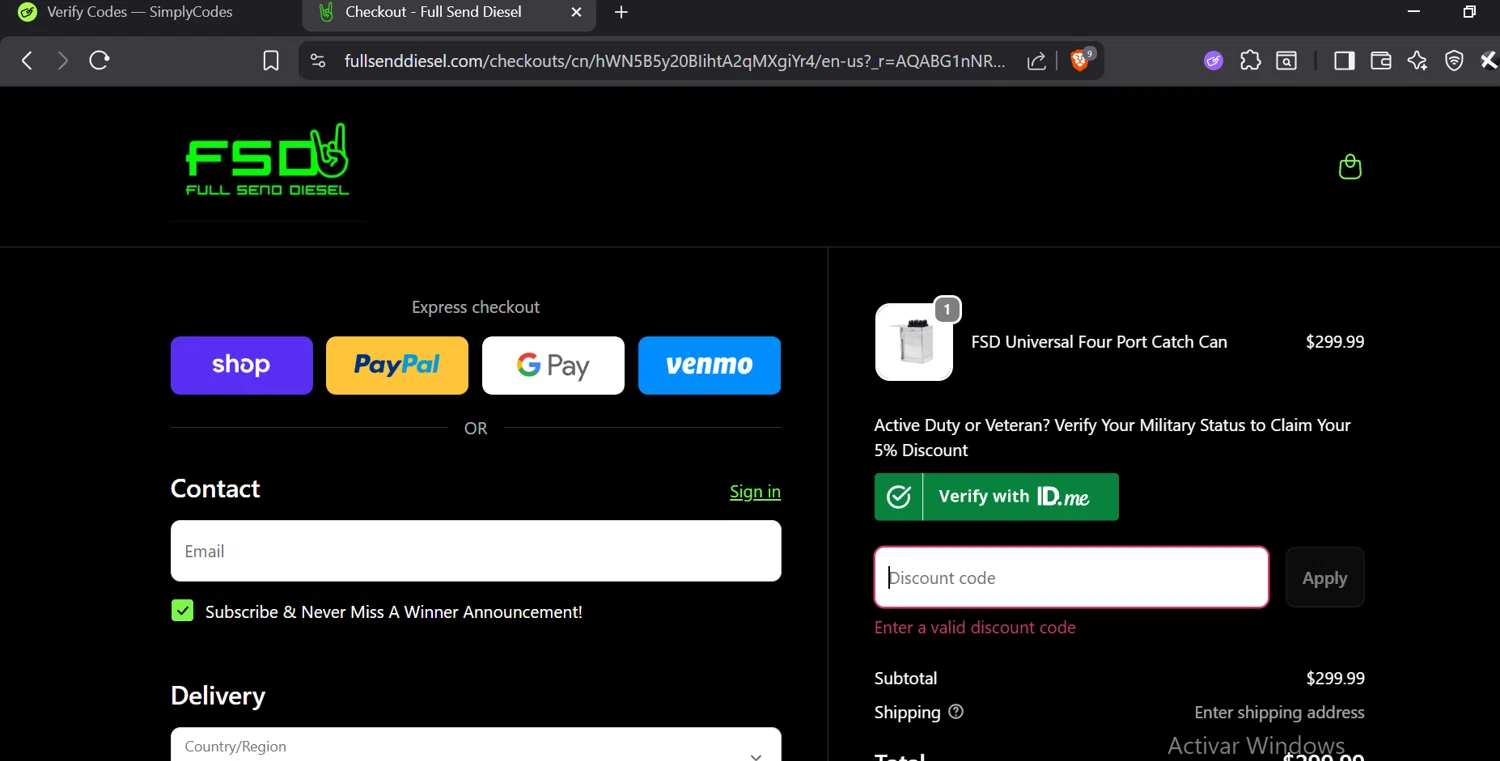Reload the checkout page
Image resolution: width=1500 pixels, height=761 pixels.
99,61
